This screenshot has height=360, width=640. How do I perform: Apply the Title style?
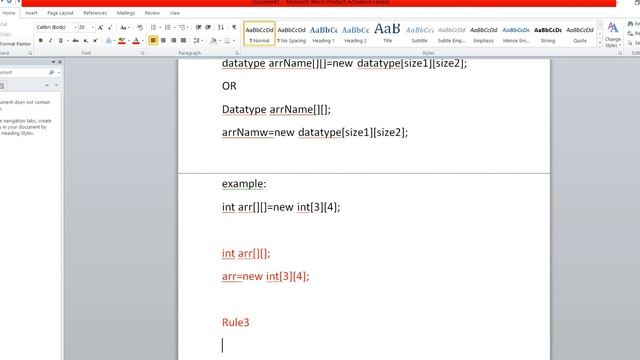(x=387, y=34)
